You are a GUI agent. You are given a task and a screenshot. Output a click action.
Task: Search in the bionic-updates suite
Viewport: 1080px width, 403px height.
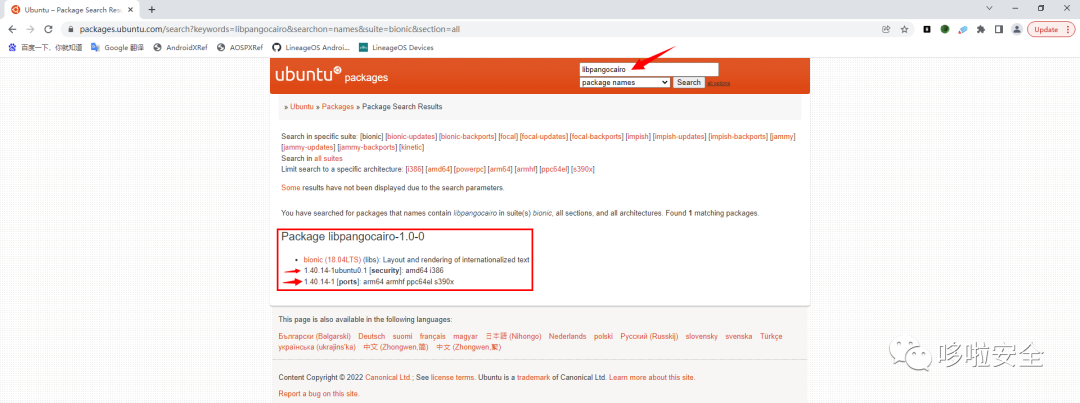pos(410,136)
